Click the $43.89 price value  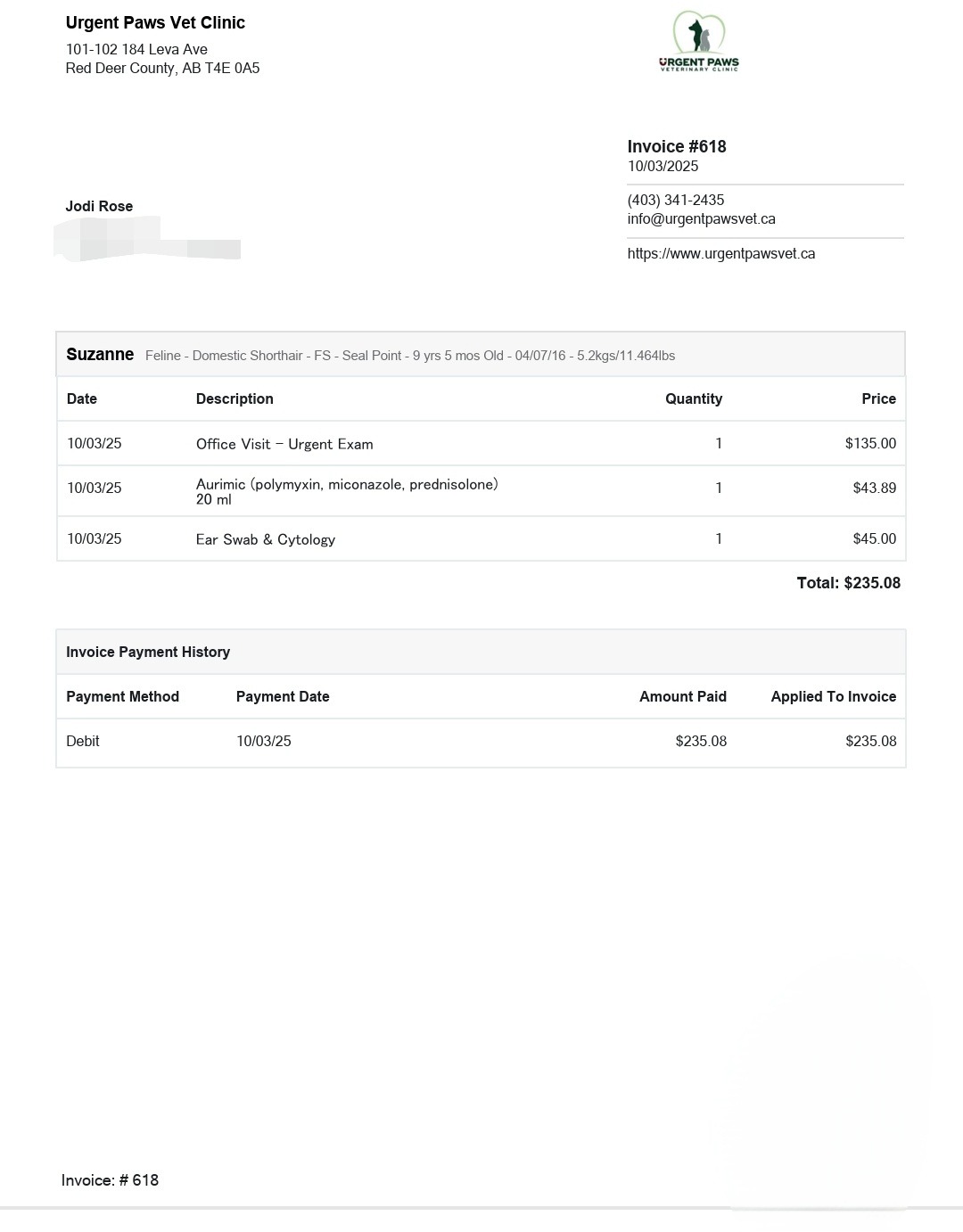(x=874, y=488)
